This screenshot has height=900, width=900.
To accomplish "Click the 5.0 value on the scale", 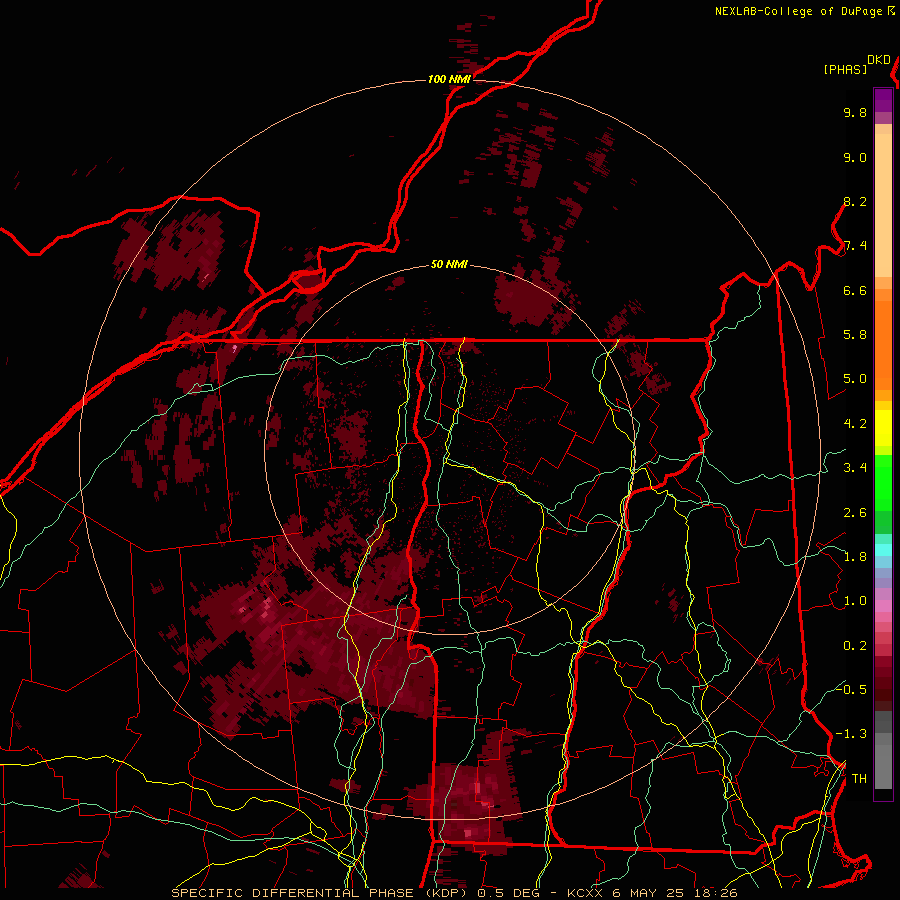I will 855,379.
